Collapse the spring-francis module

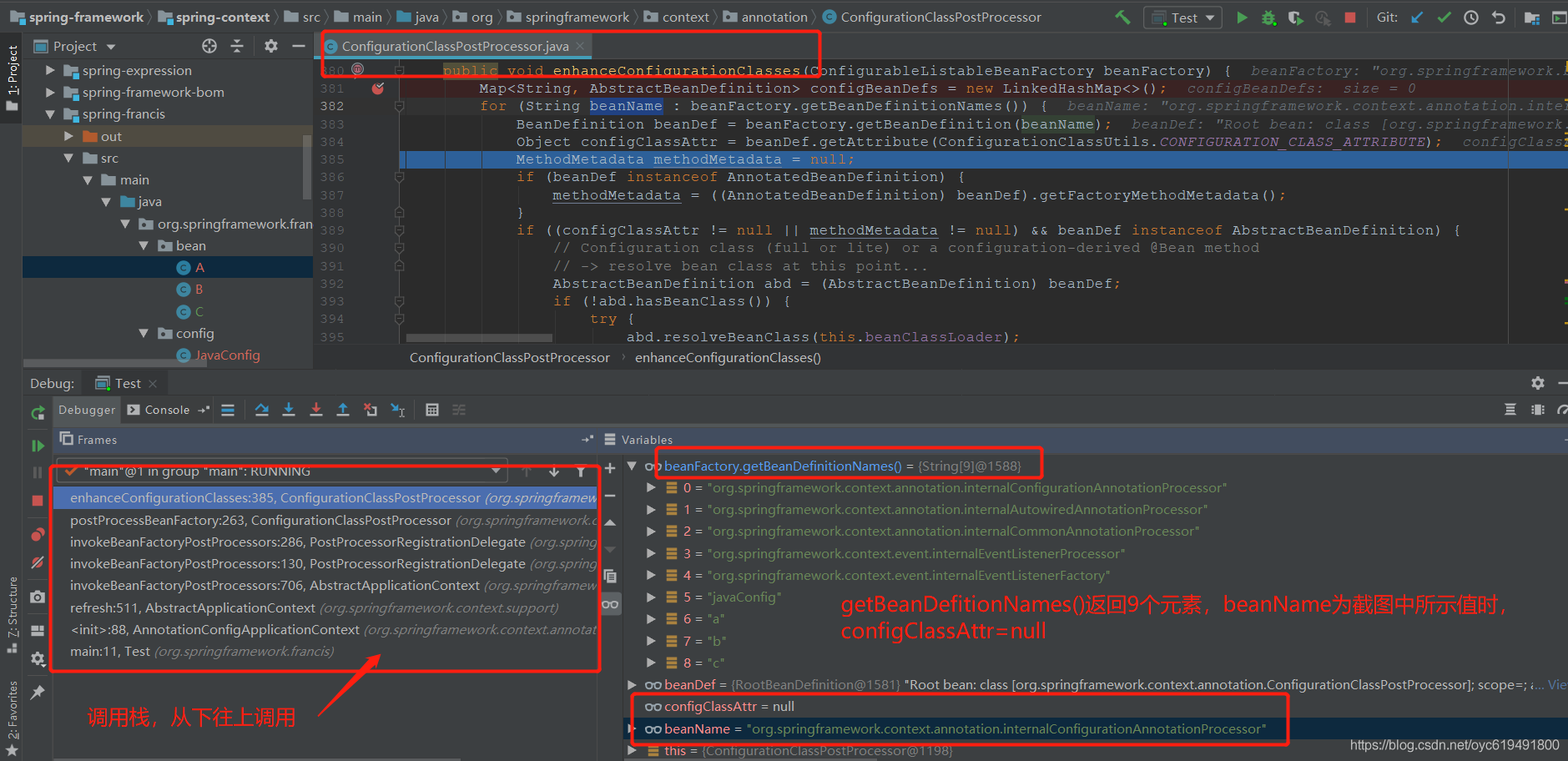point(50,114)
